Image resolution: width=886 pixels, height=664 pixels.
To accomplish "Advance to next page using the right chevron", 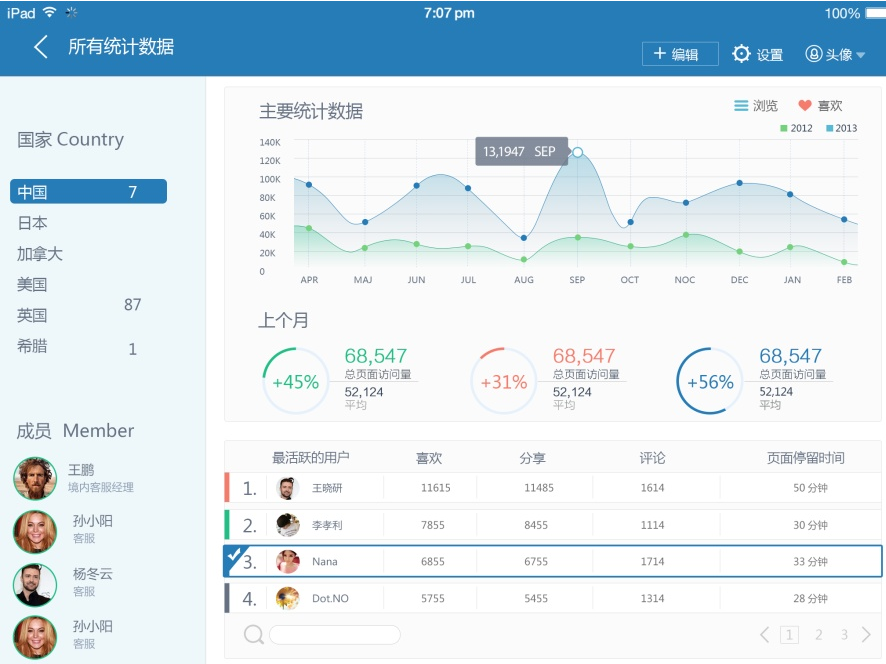I will 865,634.
